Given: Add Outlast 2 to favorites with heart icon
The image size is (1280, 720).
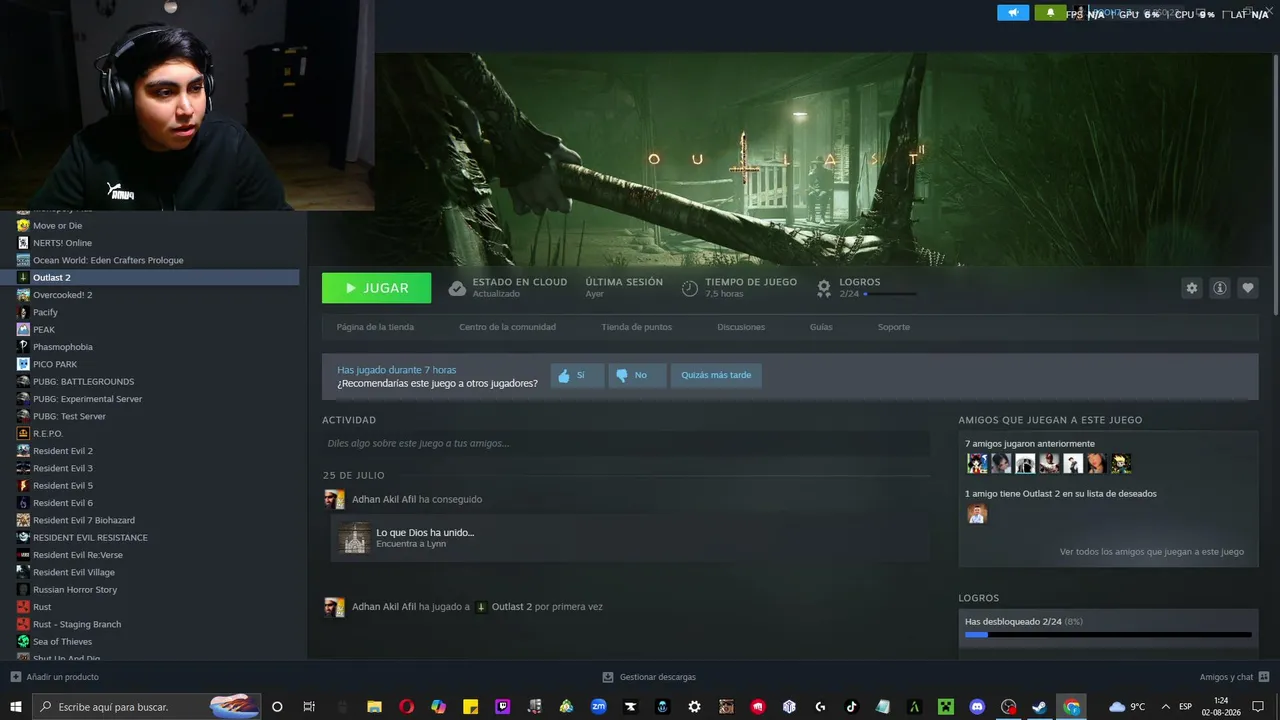Looking at the screenshot, I should (x=1248, y=288).
